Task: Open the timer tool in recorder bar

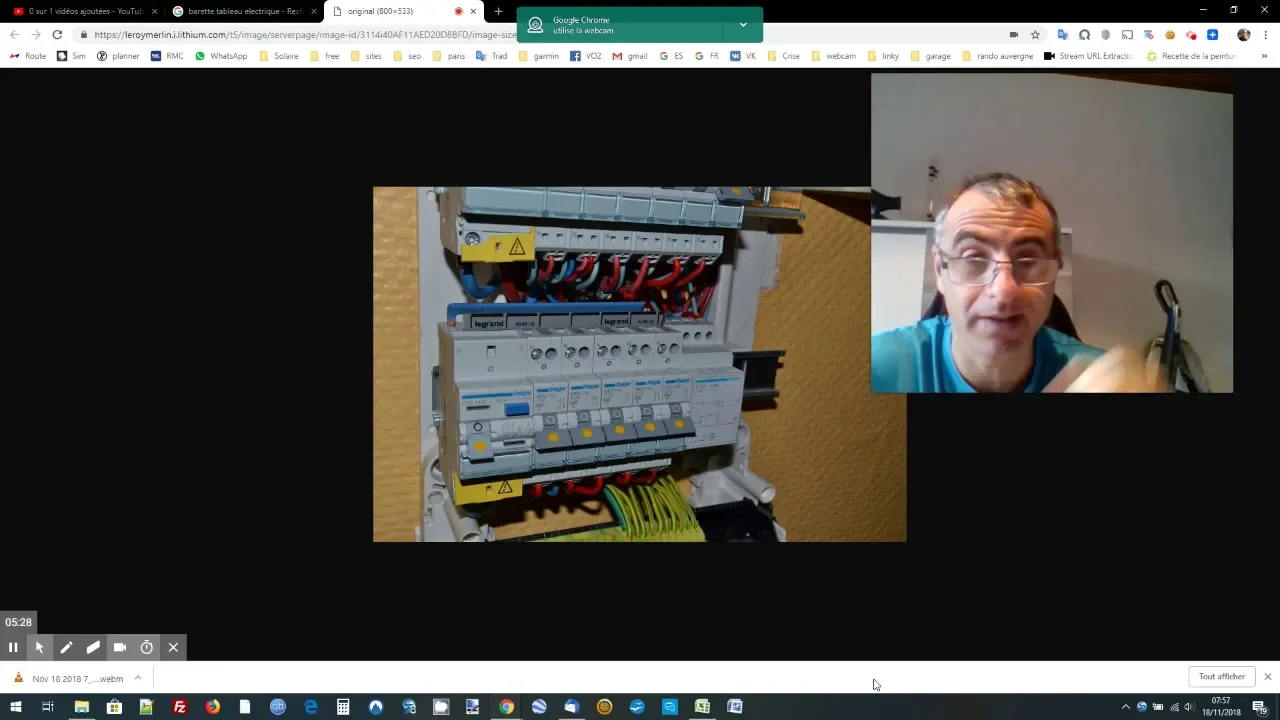Action: (147, 647)
